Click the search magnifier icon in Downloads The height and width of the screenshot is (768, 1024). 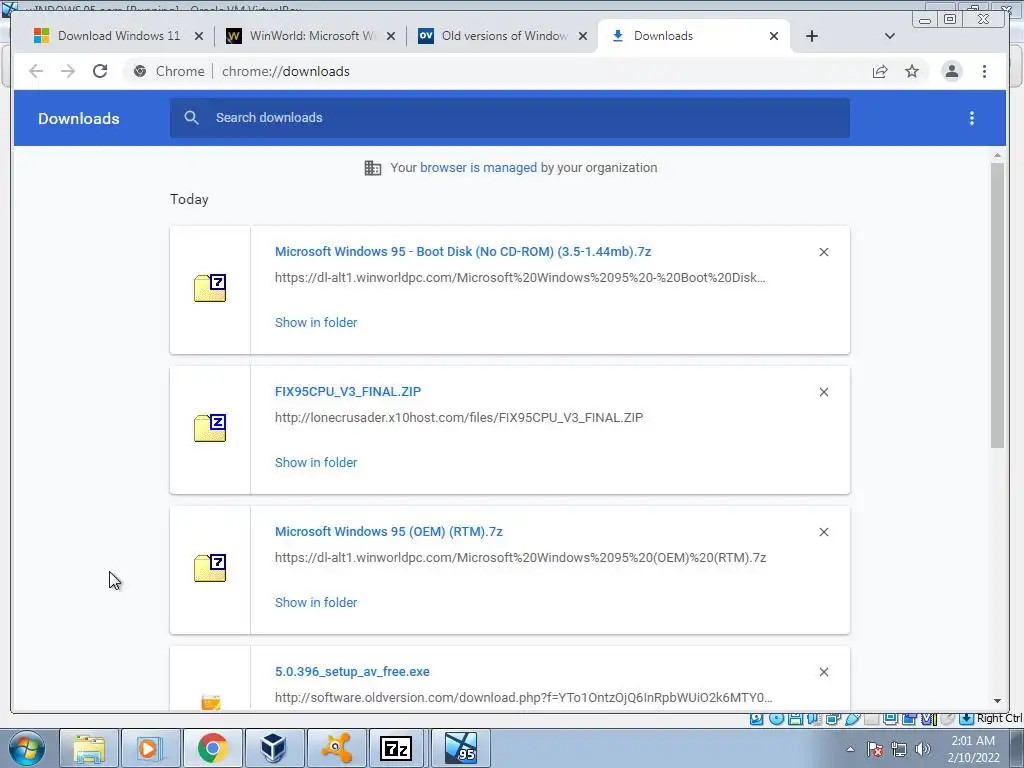click(x=191, y=118)
